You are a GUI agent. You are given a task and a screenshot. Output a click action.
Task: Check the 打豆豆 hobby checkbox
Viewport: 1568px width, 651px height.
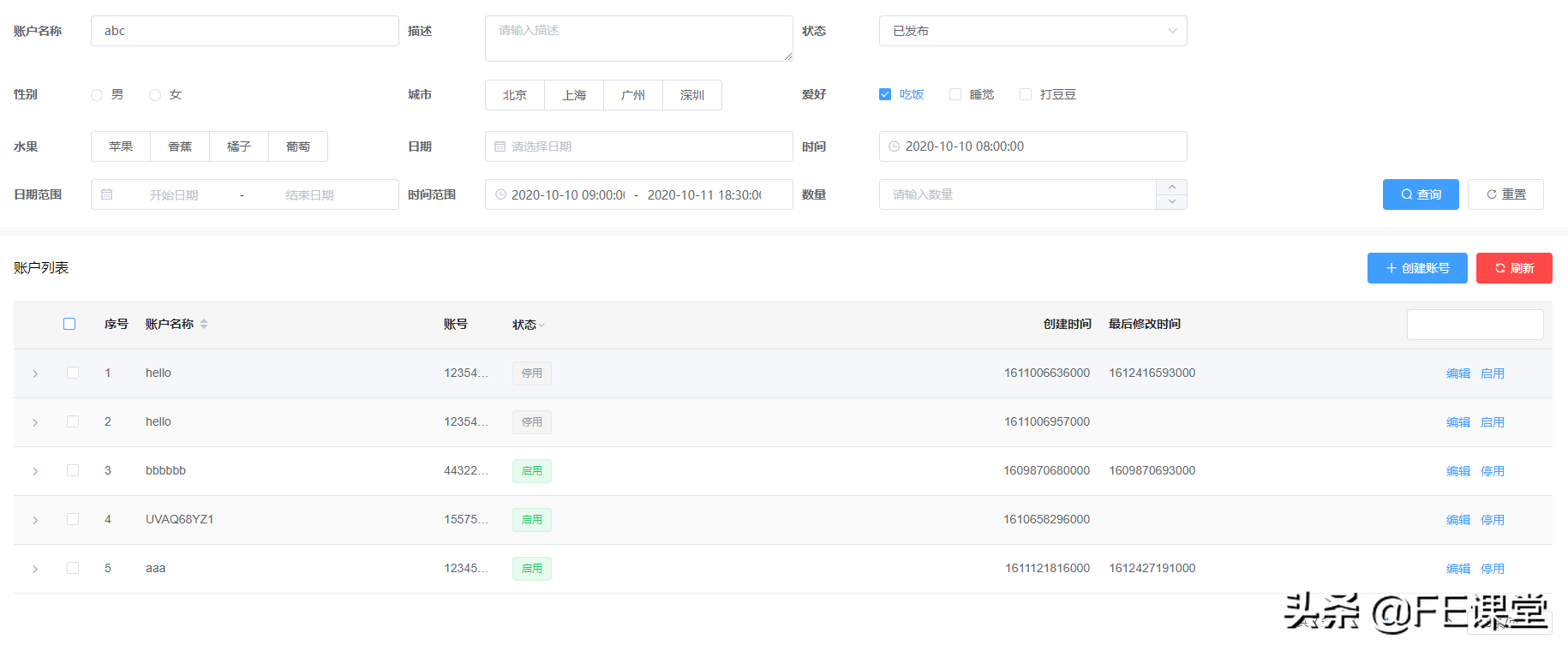pos(1026,94)
